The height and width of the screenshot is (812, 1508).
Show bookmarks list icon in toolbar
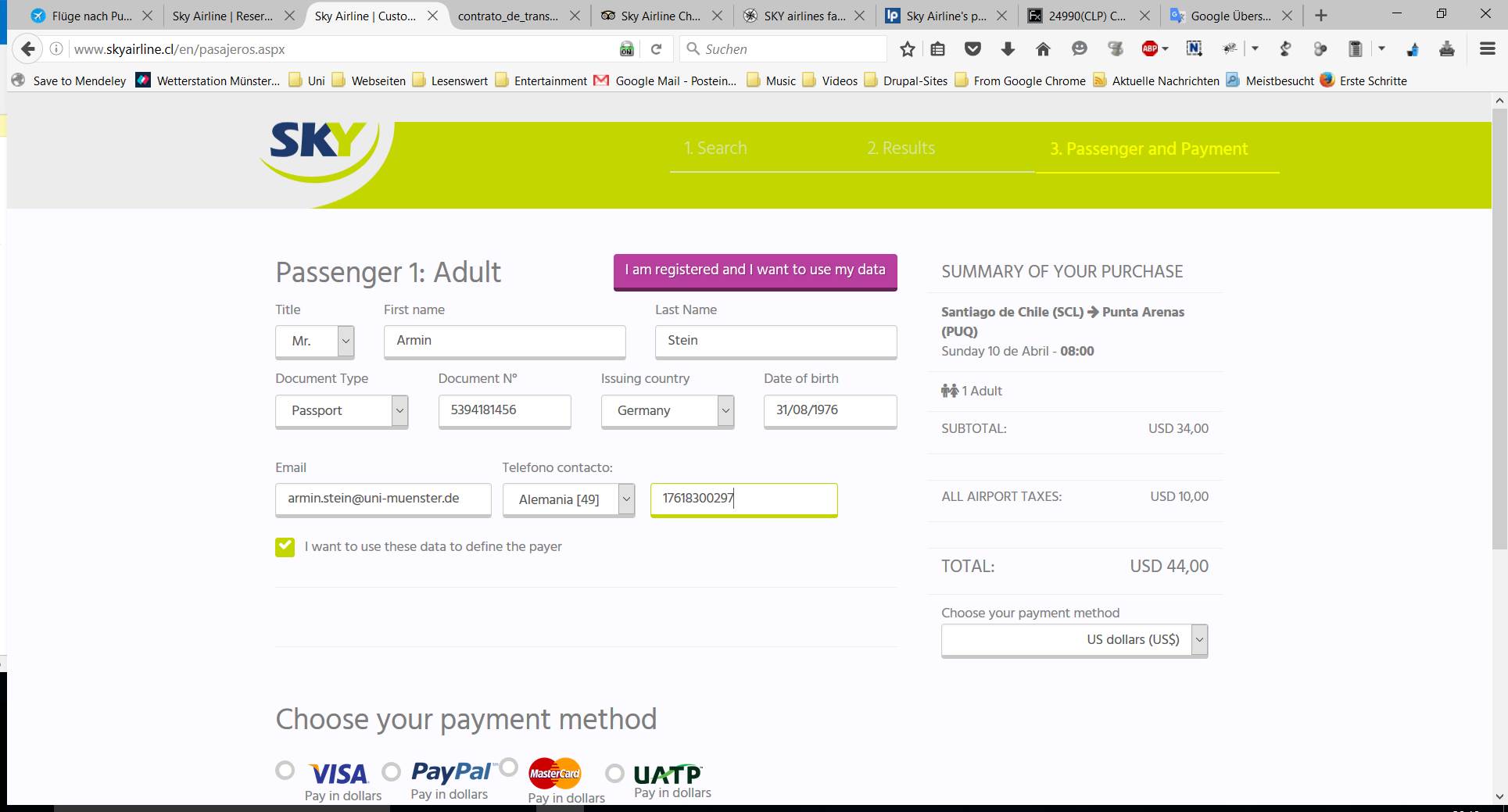[x=938, y=49]
